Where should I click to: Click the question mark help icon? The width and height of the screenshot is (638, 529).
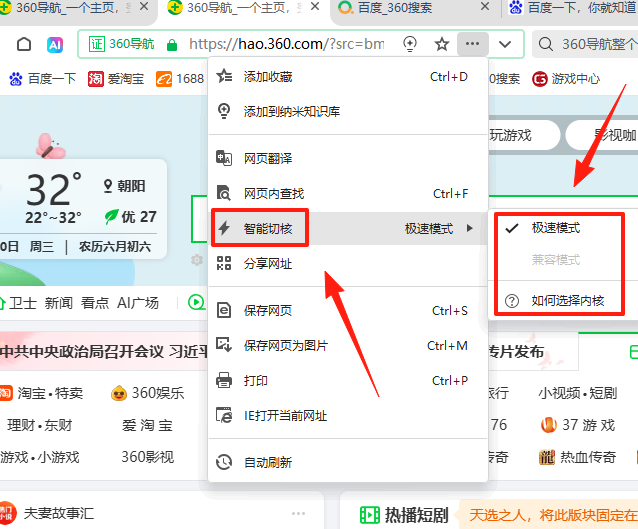click(511, 301)
